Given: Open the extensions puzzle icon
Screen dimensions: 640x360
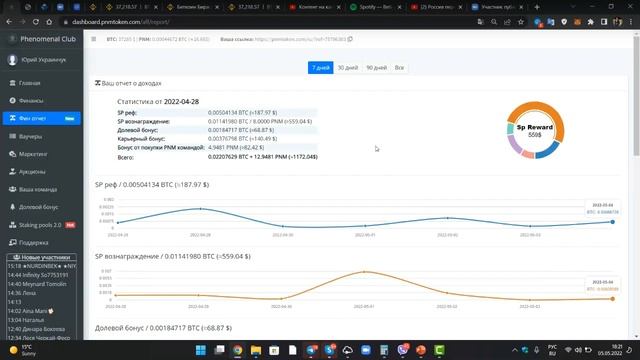Looking at the screenshot, I should click(590, 22).
